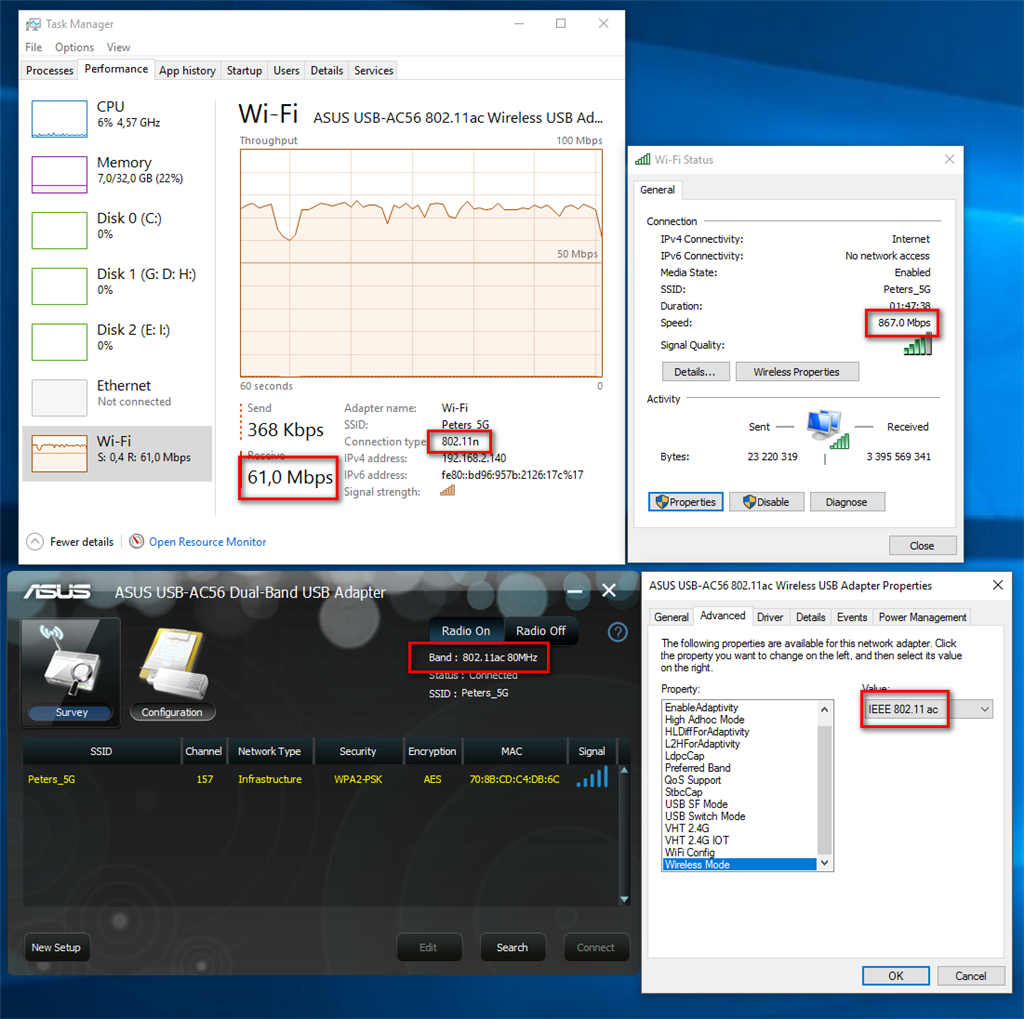Click the Resource Monitor gauge icon
The image size is (1024, 1019).
(x=136, y=542)
